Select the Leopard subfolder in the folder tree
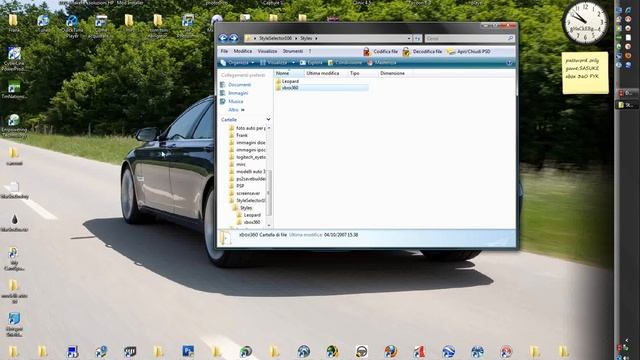The width and height of the screenshot is (640, 360). tap(249, 215)
